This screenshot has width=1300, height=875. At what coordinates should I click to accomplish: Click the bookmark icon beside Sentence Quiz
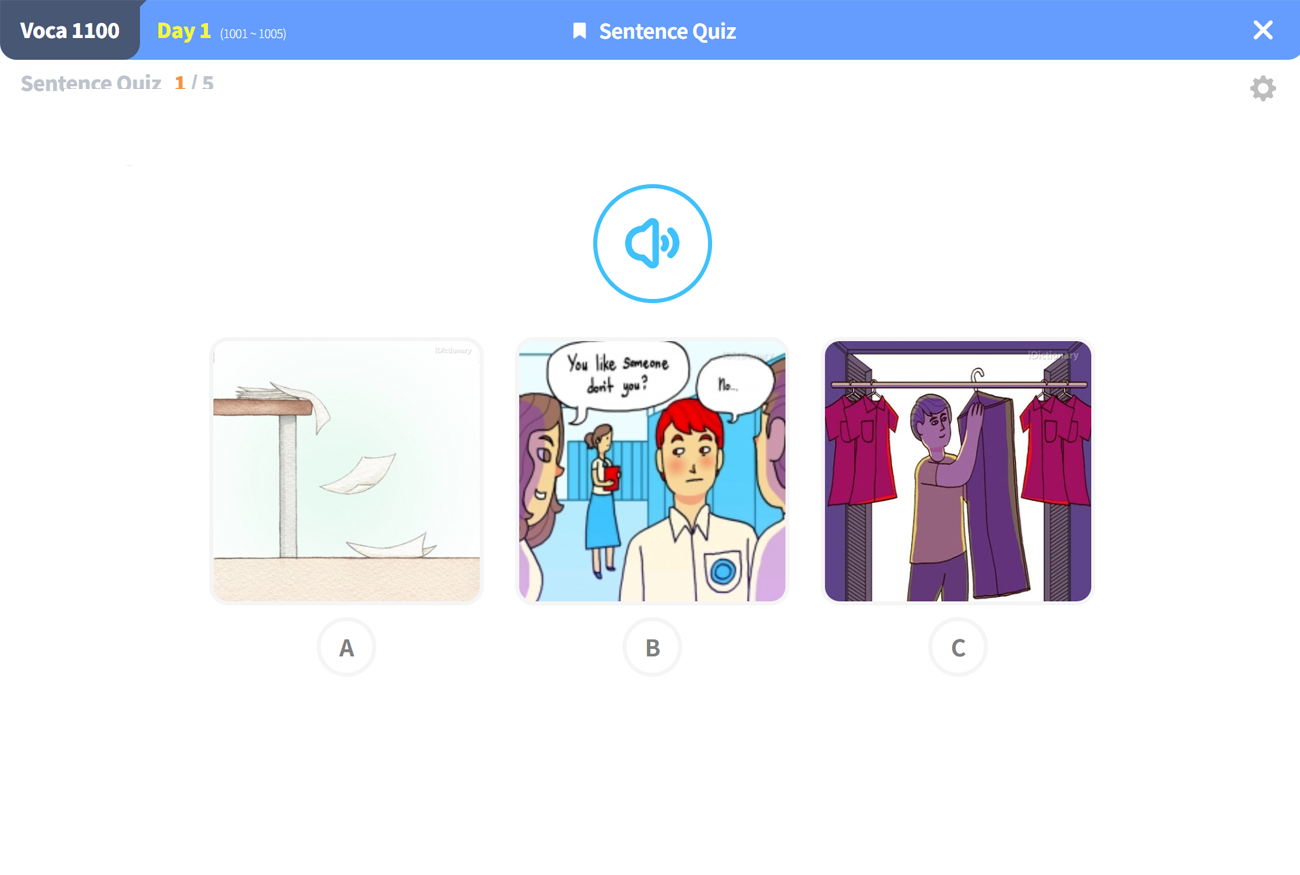[579, 31]
